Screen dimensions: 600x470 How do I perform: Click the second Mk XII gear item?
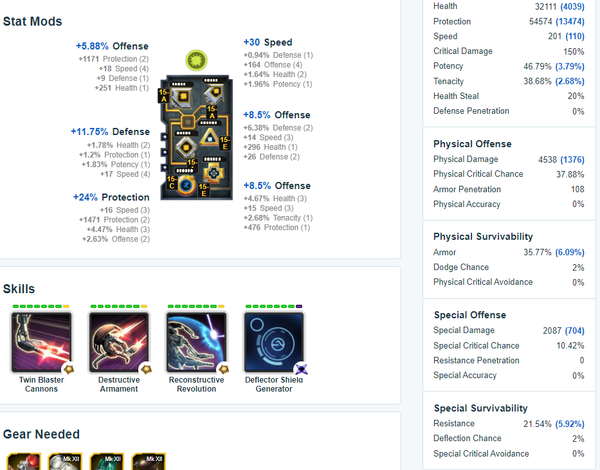click(107, 461)
